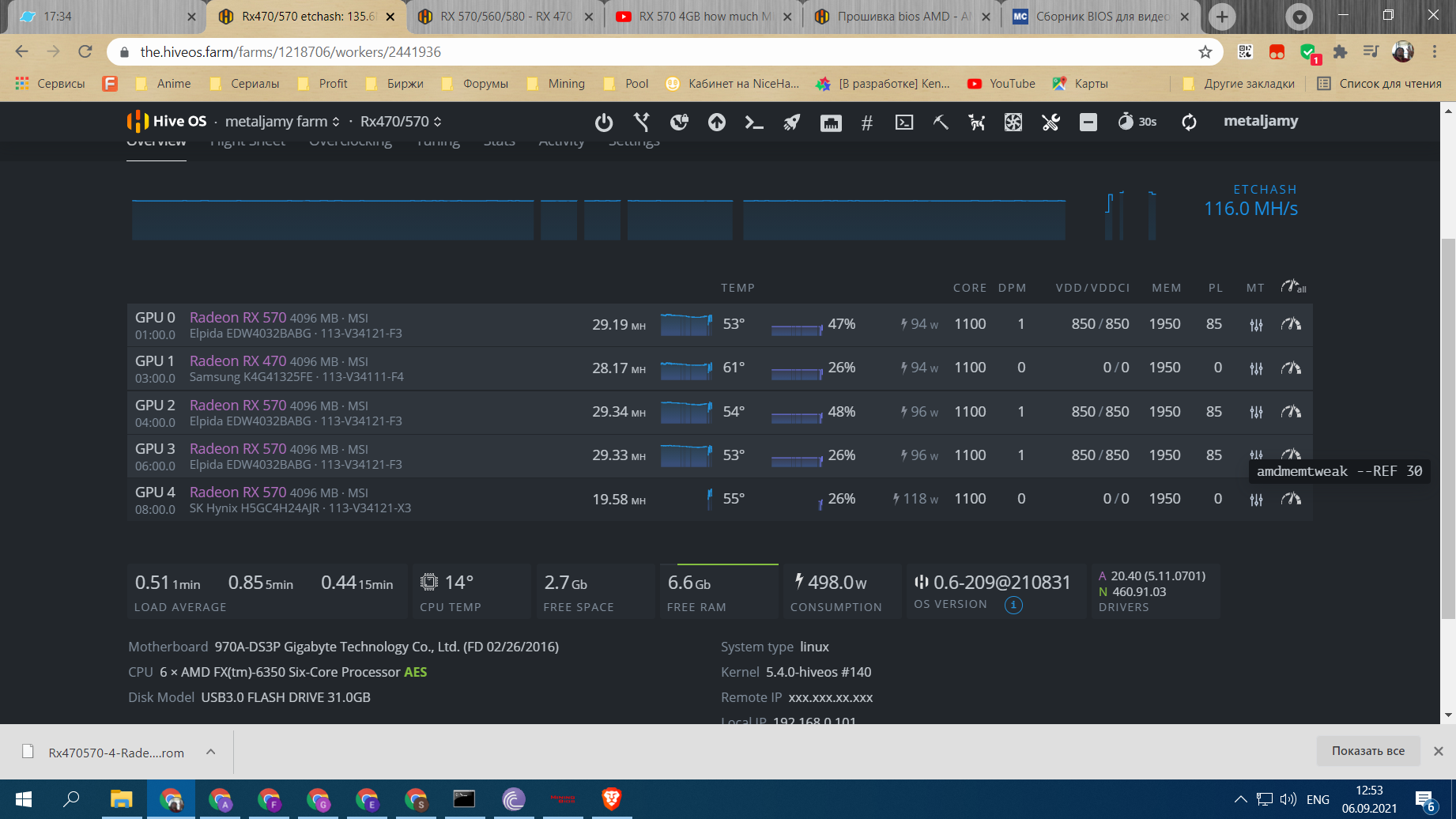
Task: Click the refresh icon next to metaljamy
Action: pos(1189,123)
